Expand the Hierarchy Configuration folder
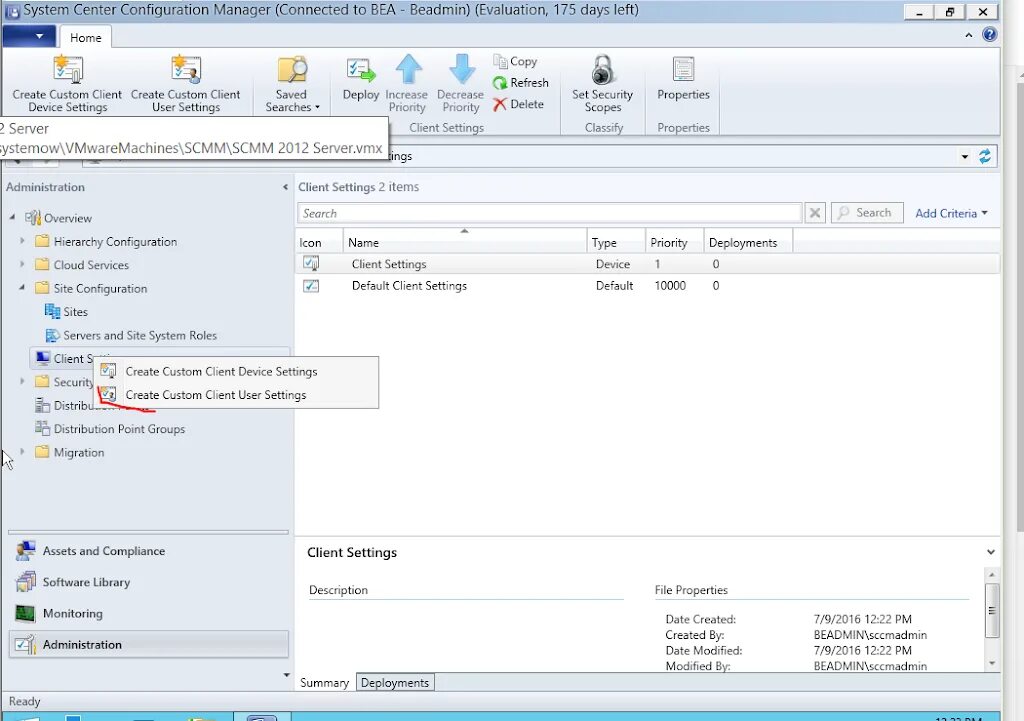This screenshot has height=721, width=1024. [22, 241]
